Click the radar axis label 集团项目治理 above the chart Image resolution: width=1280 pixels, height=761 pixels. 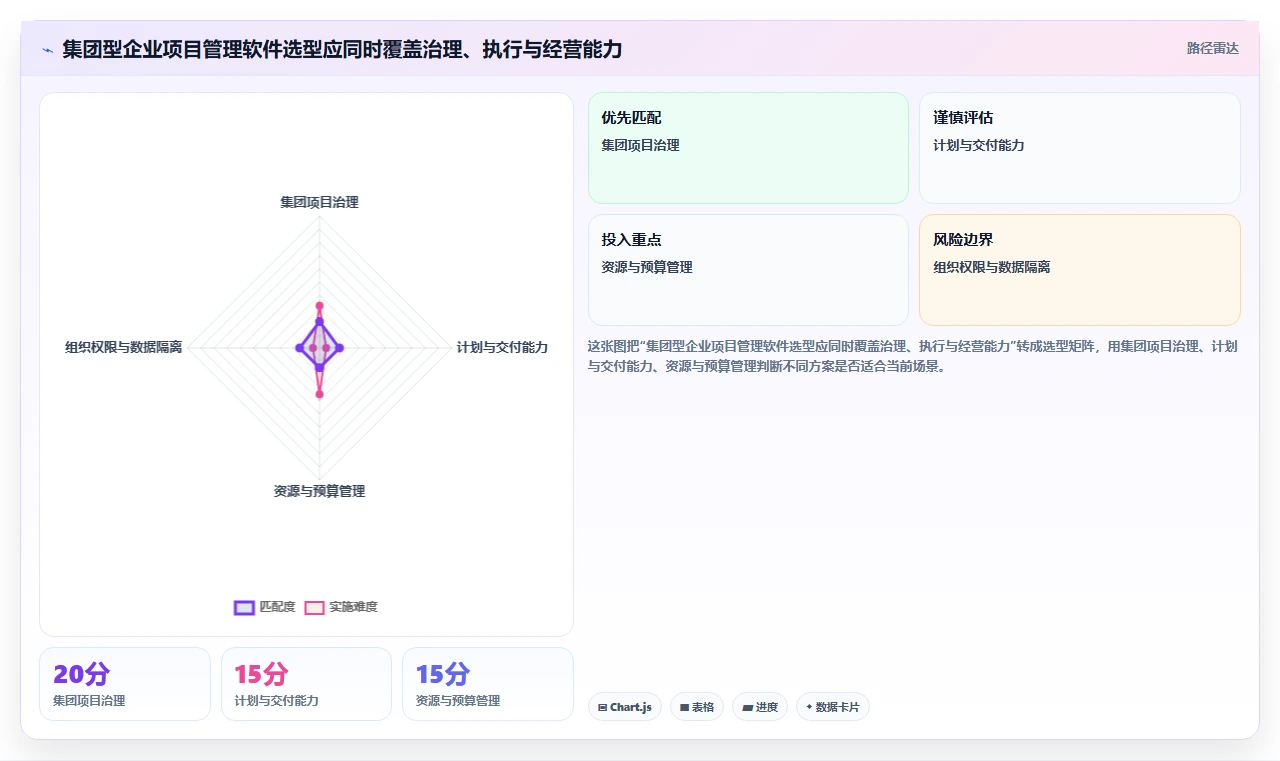click(x=319, y=202)
